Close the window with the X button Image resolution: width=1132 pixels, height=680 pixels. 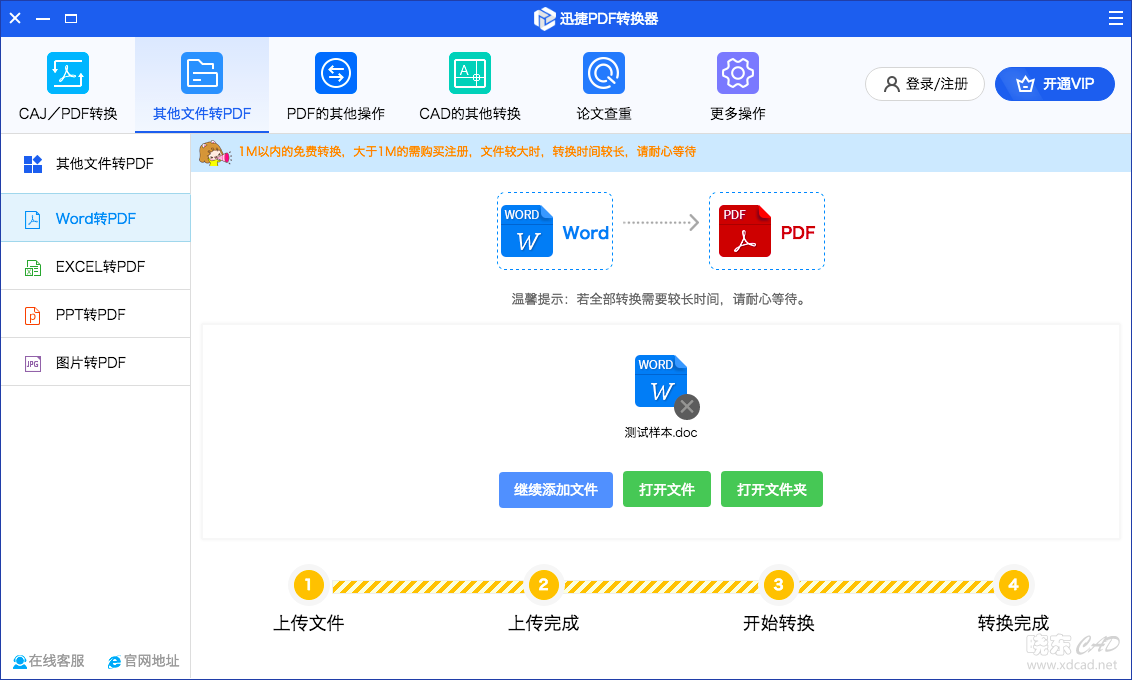15,18
